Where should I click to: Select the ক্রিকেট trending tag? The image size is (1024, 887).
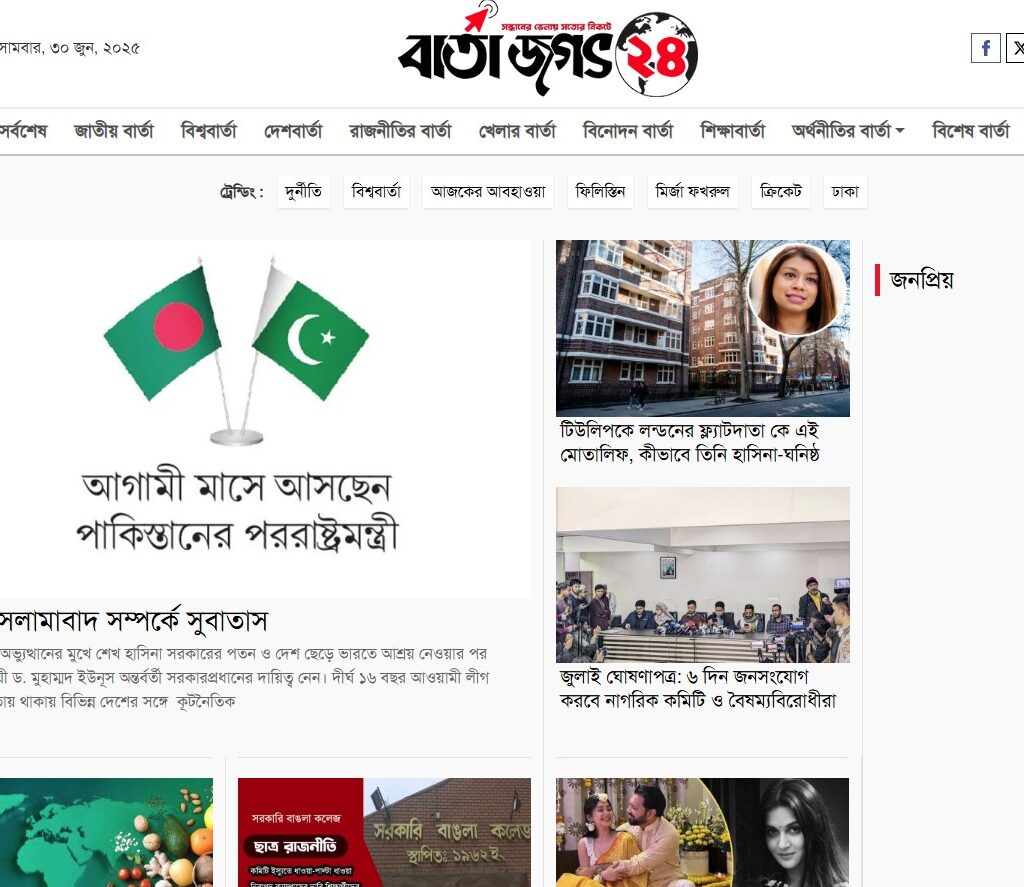pos(781,191)
